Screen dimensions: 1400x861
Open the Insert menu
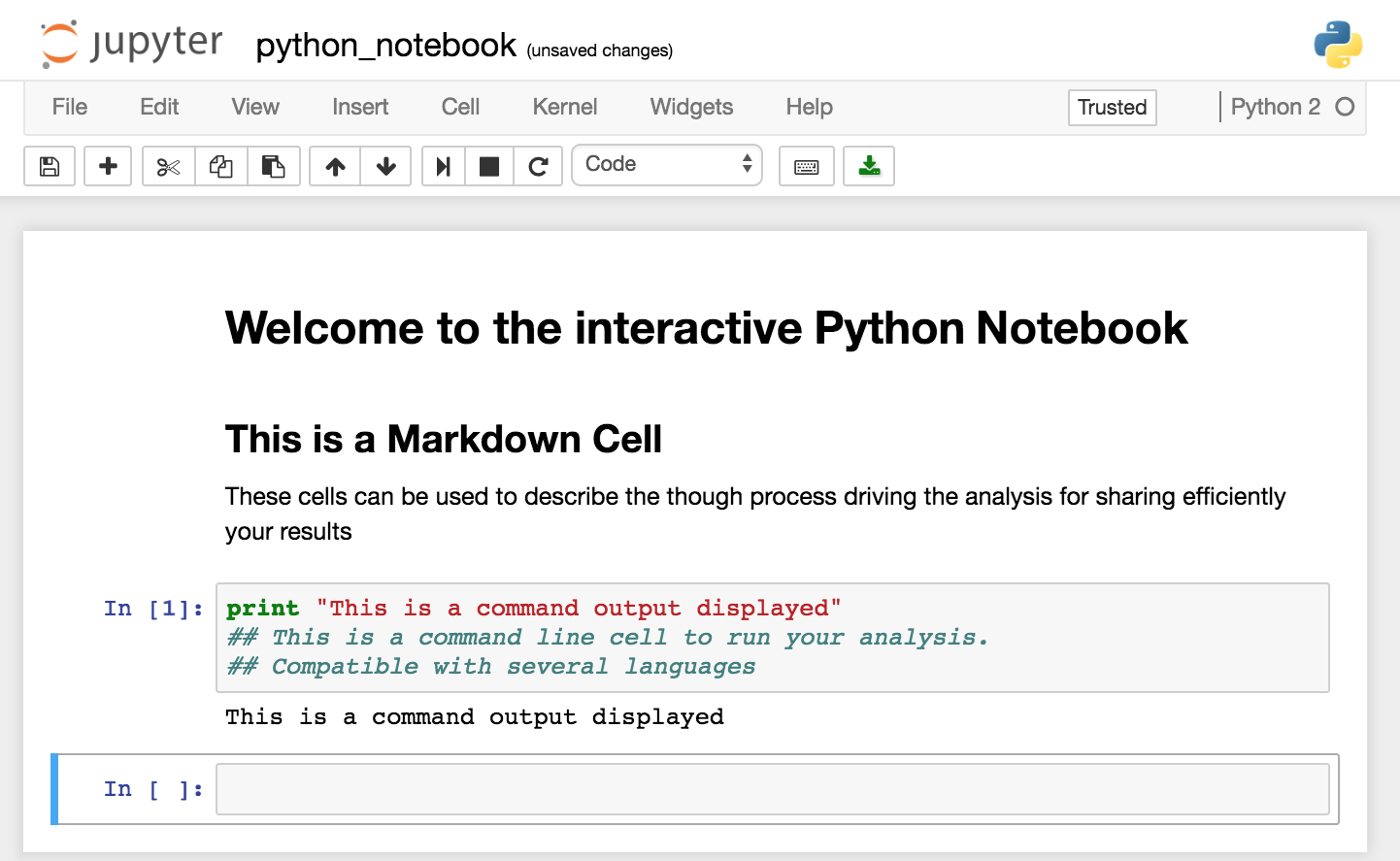coord(360,107)
